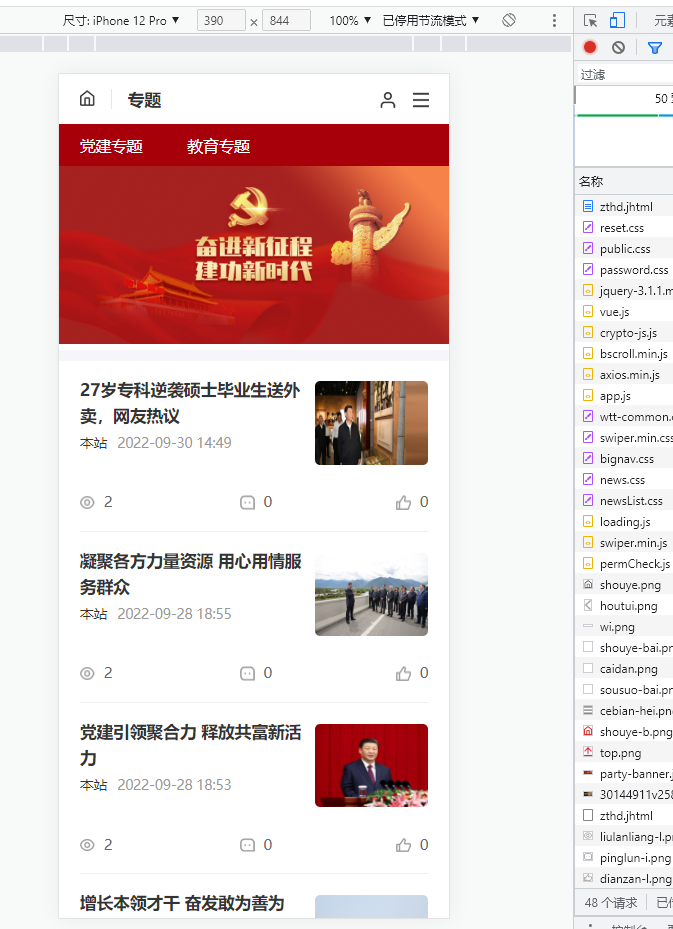Select password.css in the network list

[x=624, y=270]
